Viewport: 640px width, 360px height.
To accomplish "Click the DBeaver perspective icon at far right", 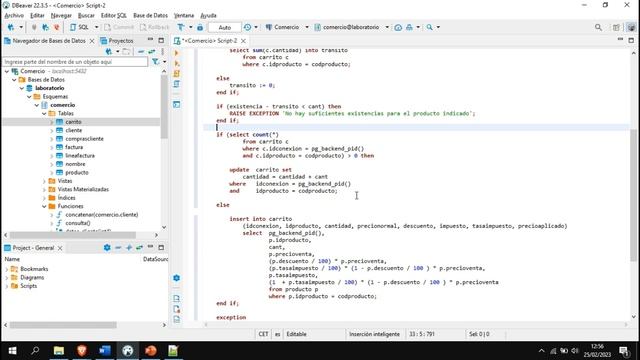I will click(631, 27).
